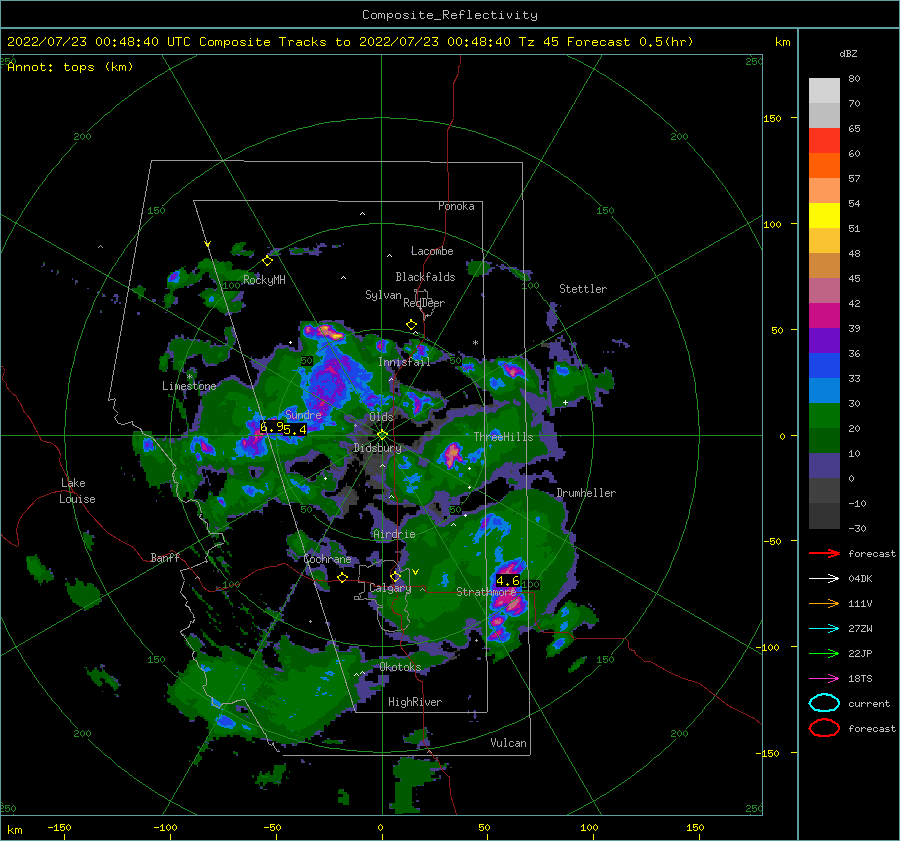Screen dimensions: 900x841
Task: Select the slate purple 0-10 dBZ swatch
Action: pos(824,466)
